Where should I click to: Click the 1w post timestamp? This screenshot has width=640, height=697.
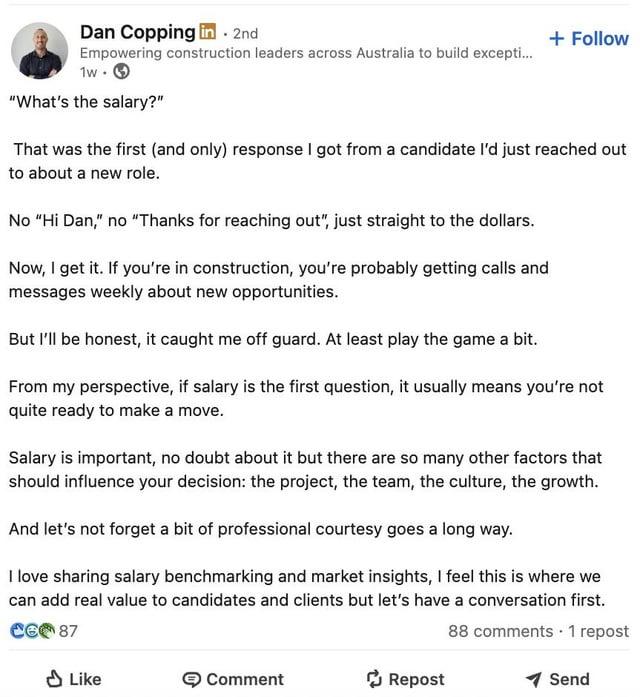[89, 72]
